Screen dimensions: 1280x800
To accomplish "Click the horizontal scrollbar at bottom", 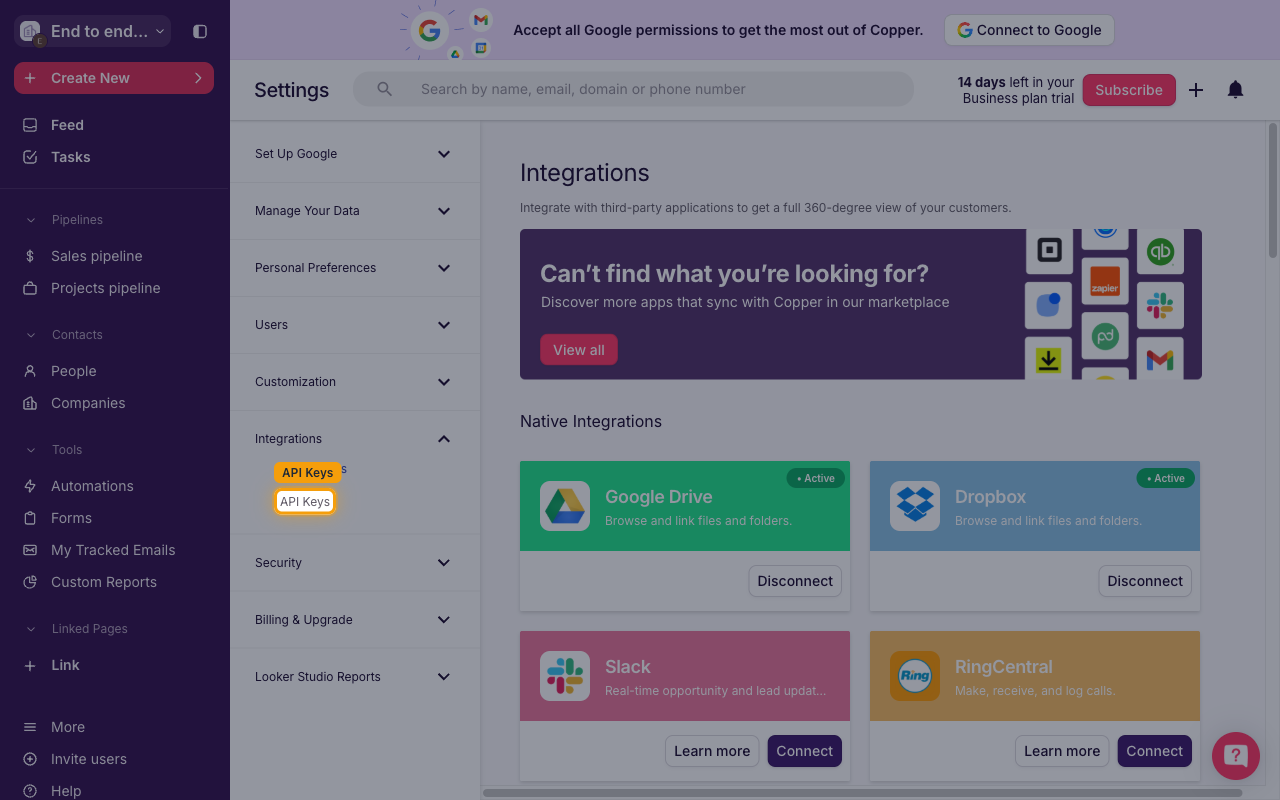I will pos(862,793).
